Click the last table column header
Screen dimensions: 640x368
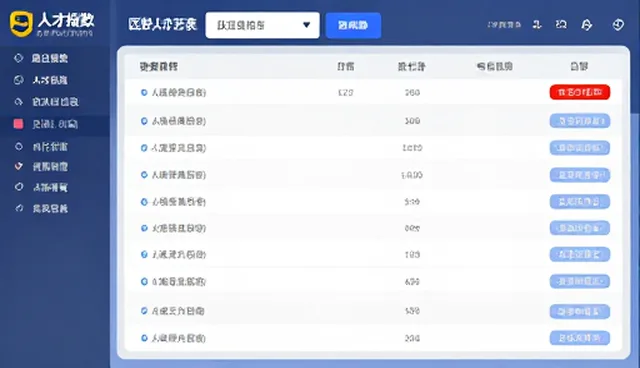click(x=579, y=66)
